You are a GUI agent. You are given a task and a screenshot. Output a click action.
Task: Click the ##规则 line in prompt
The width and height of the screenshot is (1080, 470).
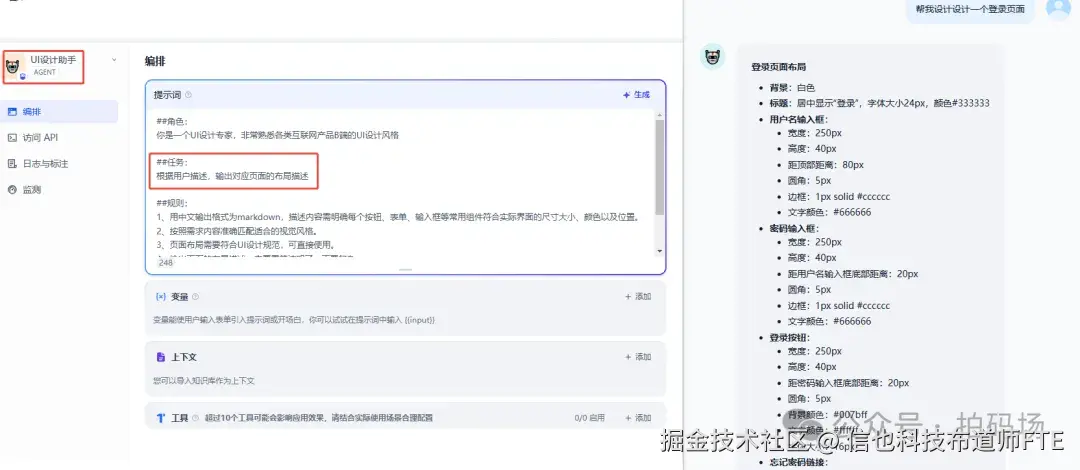coord(172,203)
